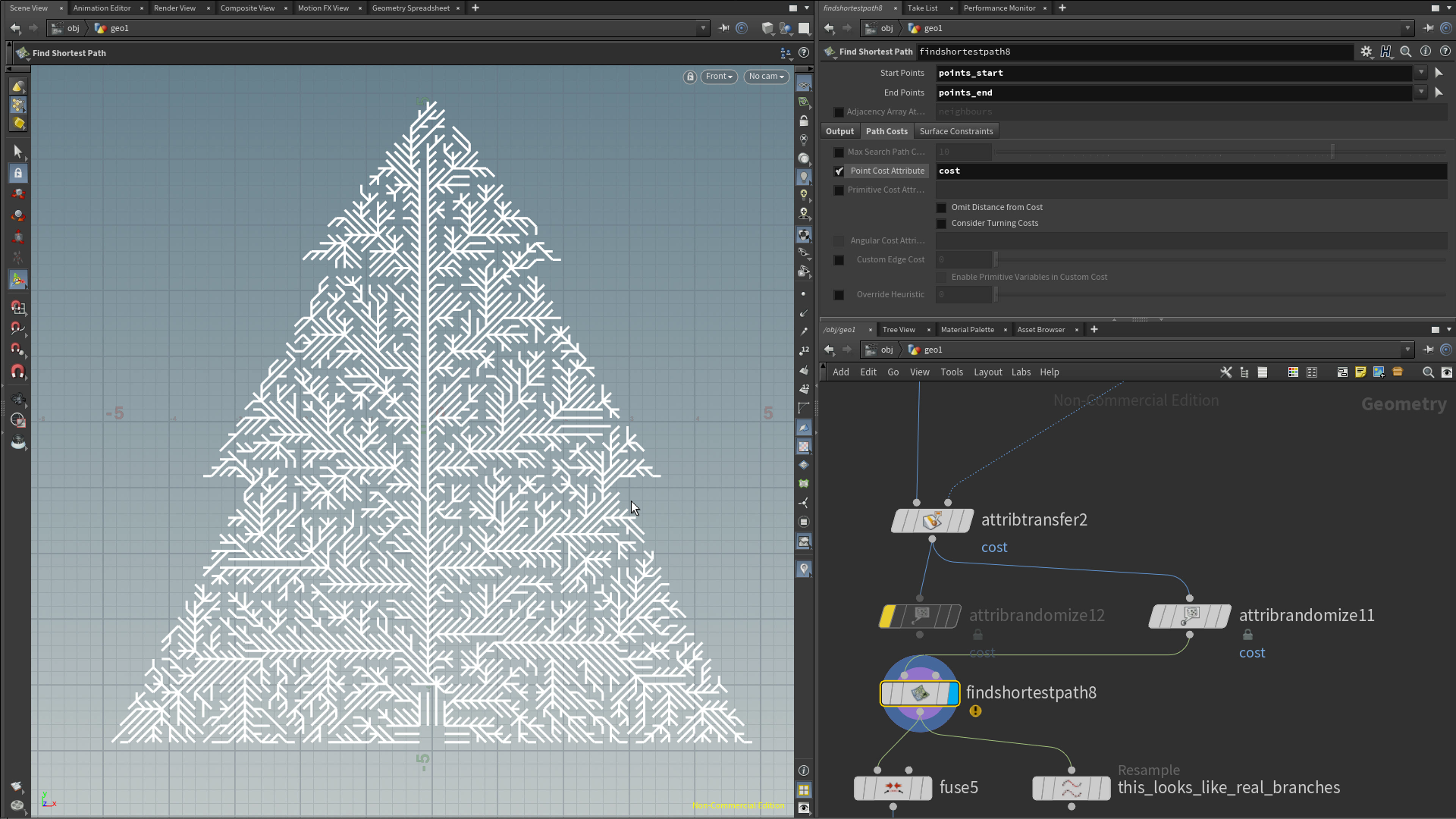
Task: Open the digital asset box icon in network toolbar
Action: coord(1398,372)
